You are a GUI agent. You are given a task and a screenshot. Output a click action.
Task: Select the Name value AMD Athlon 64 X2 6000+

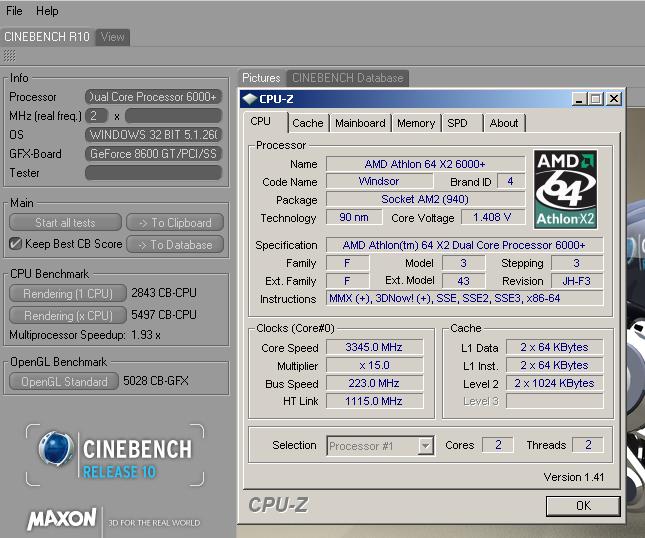click(425, 164)
